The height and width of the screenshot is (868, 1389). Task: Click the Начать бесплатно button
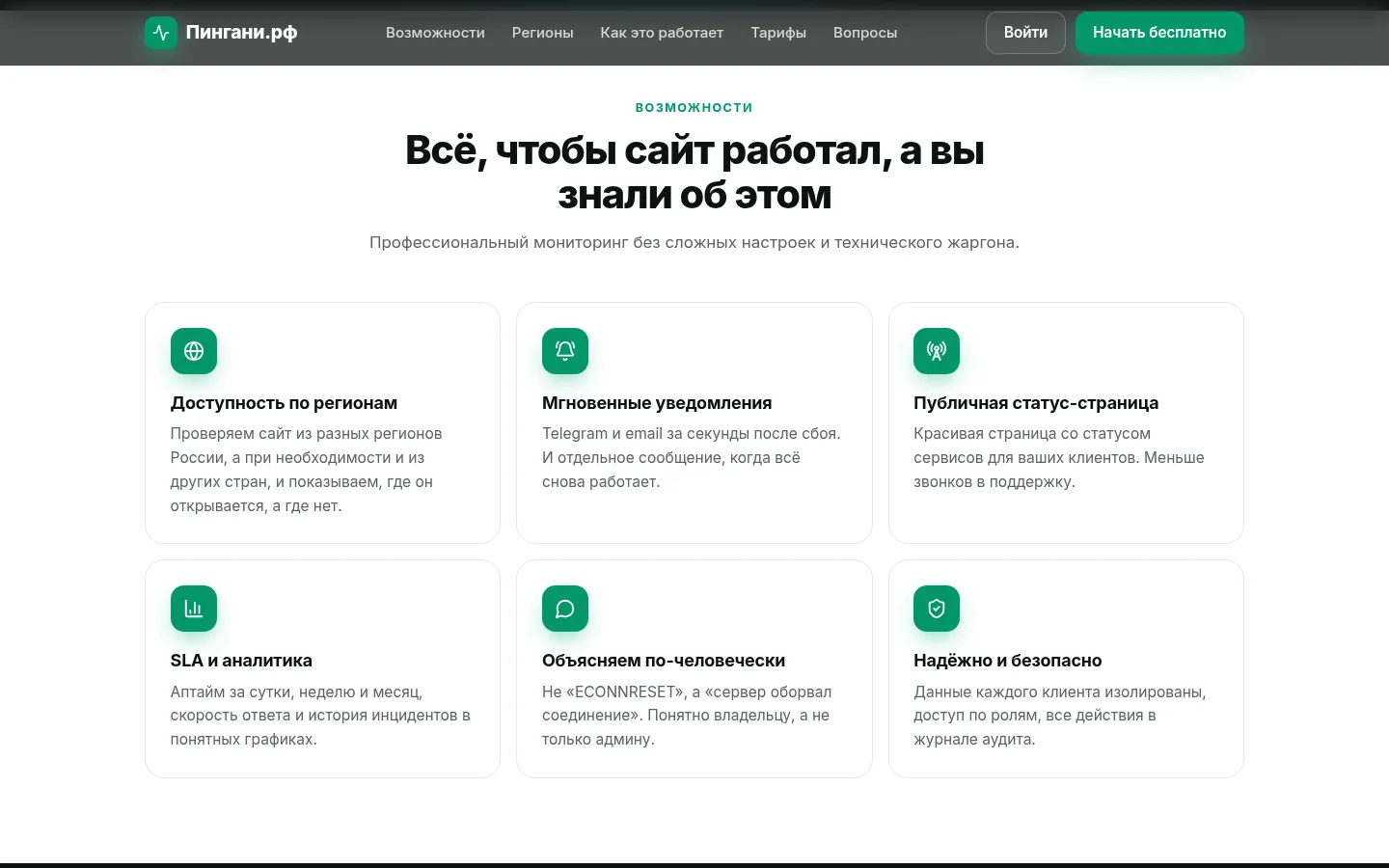click(x=1159, y=33)
